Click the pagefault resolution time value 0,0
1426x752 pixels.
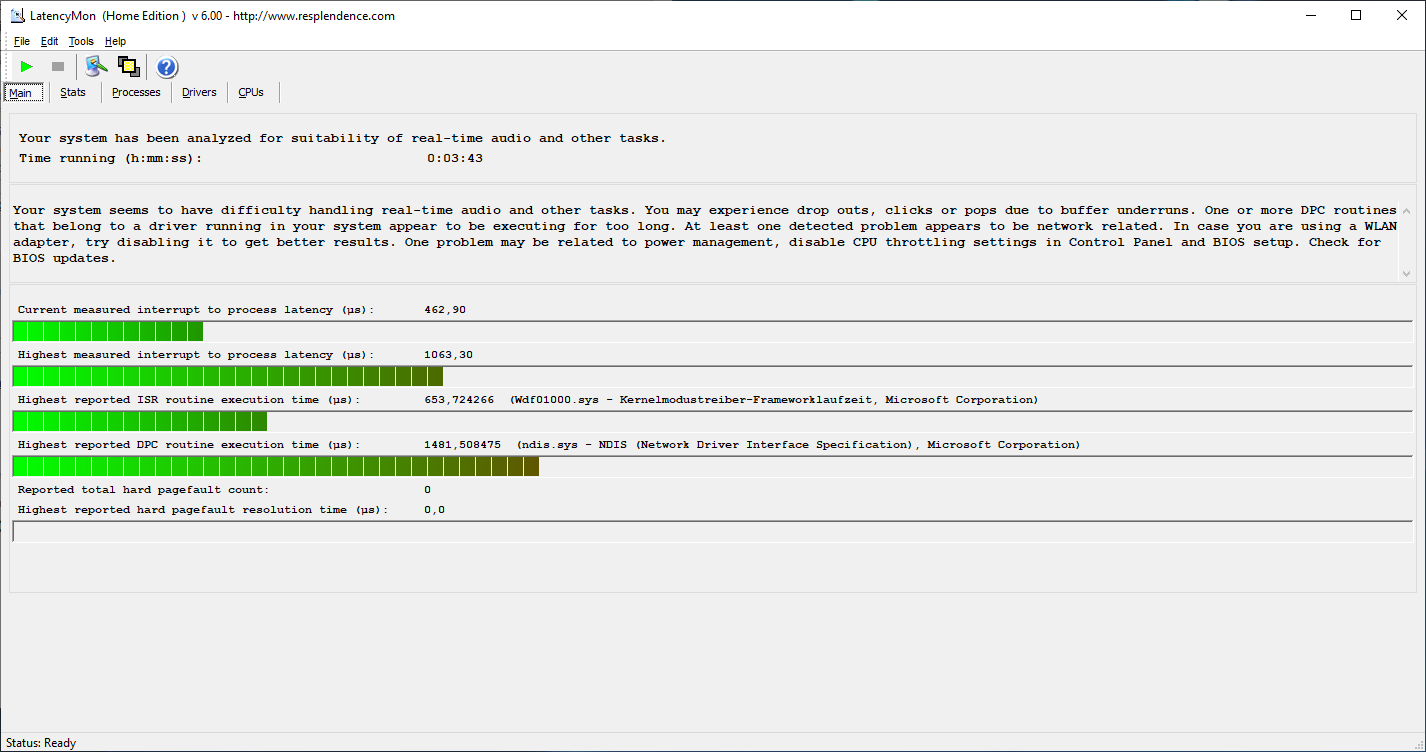(x=434, y=510)
